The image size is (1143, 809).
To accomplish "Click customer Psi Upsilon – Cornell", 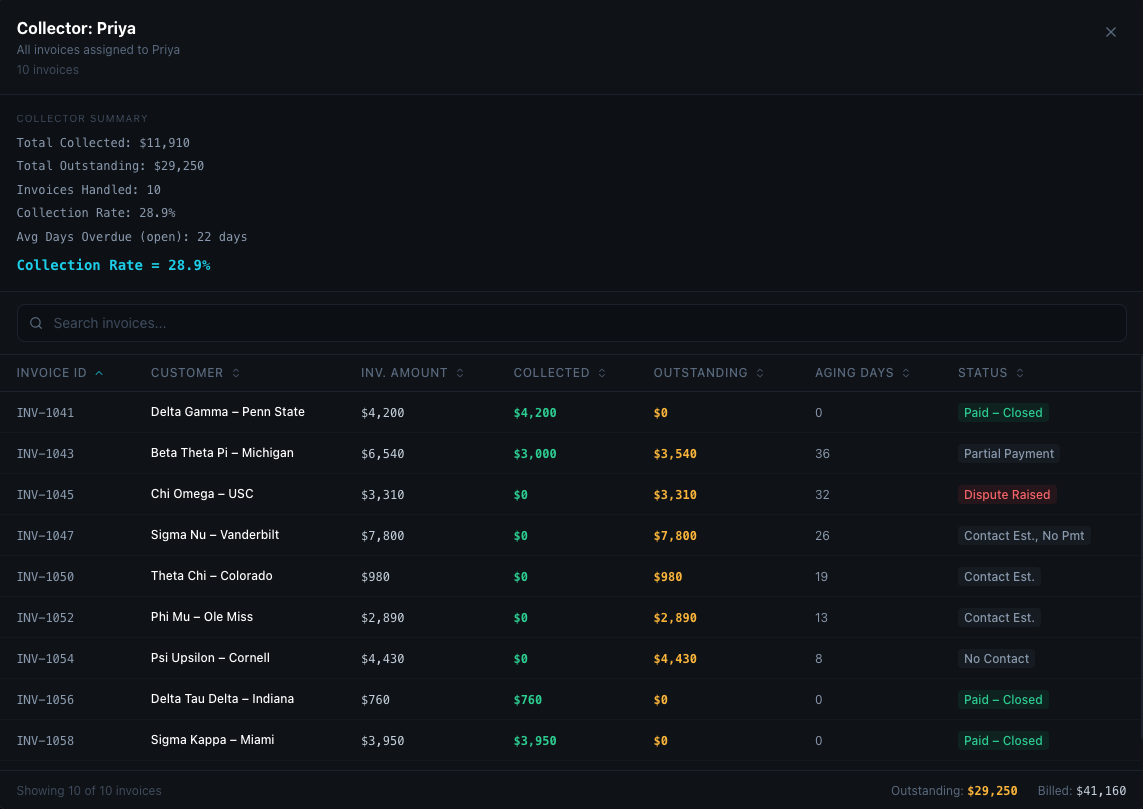I will 210,657.
